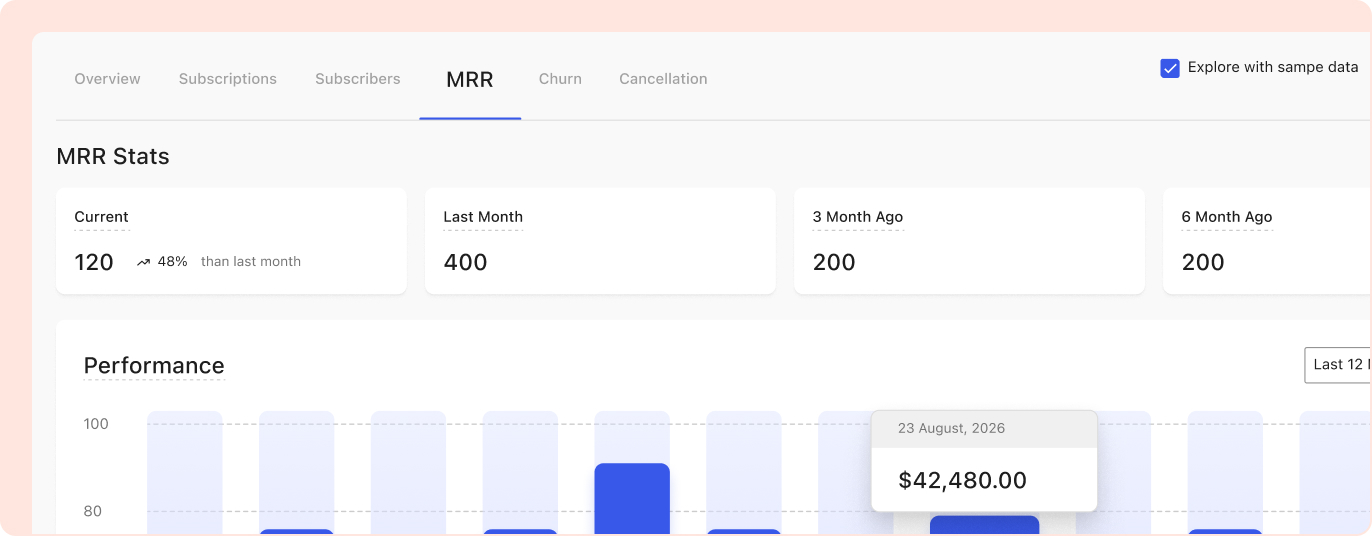Click the 23 August, 2026 tooltip date
This screenshot has width=1372, height=536.
coord(952,428)
